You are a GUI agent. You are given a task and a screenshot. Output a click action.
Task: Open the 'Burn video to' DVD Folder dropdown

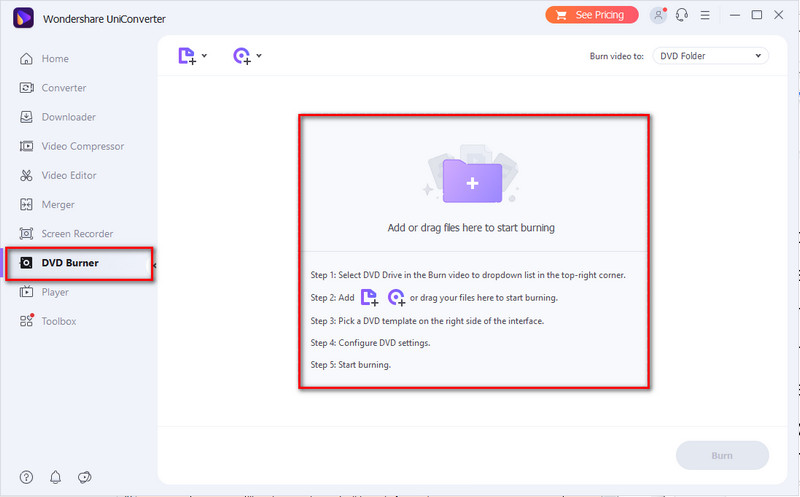[x=710, y=56]
